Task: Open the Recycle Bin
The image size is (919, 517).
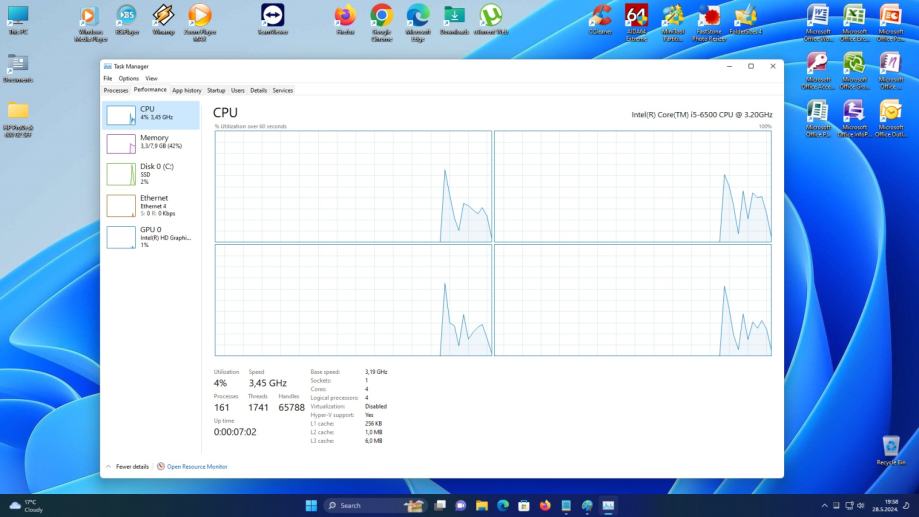Action: (891, 450)
